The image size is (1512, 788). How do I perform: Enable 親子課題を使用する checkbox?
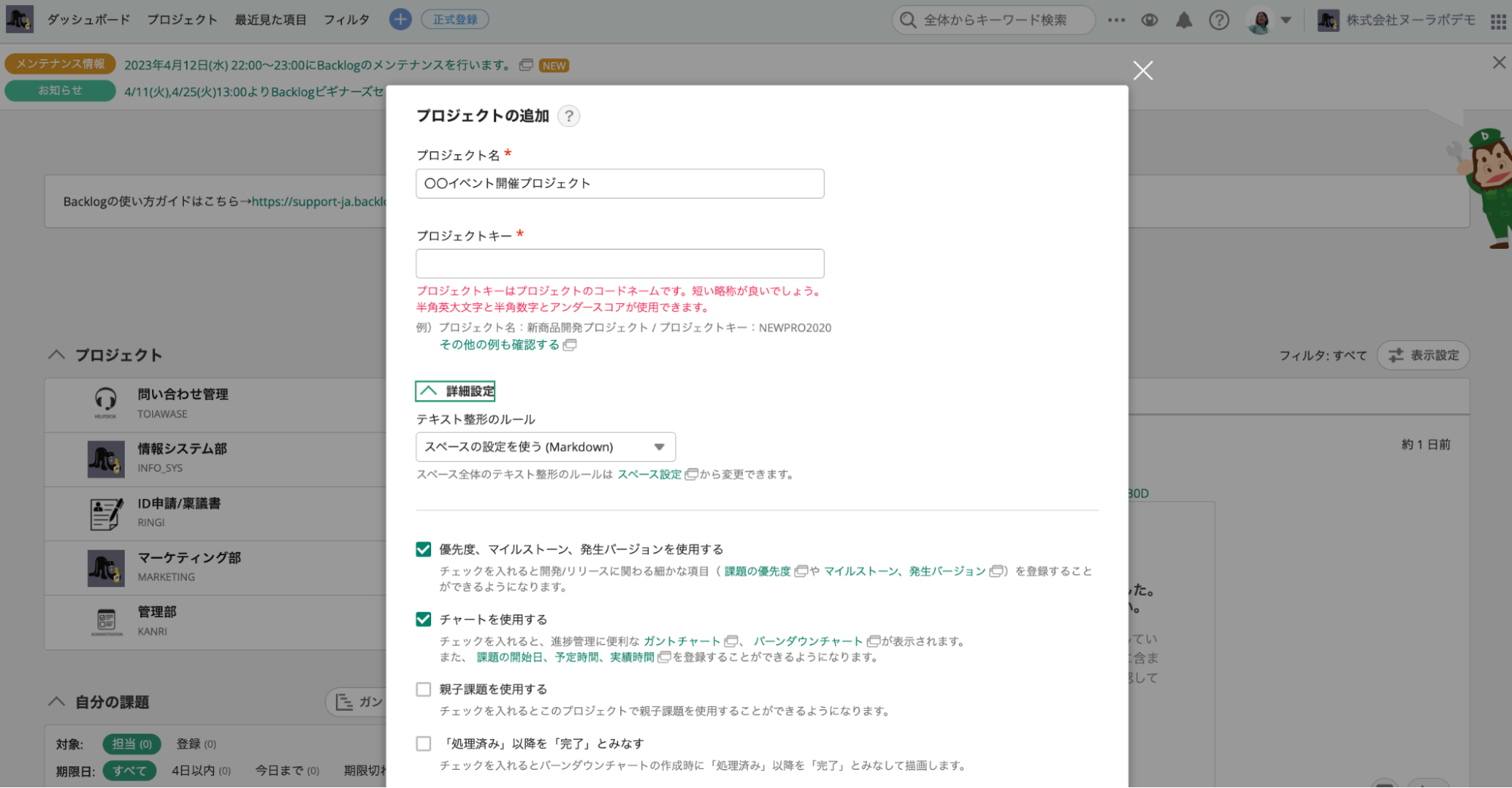coord(424,689)
